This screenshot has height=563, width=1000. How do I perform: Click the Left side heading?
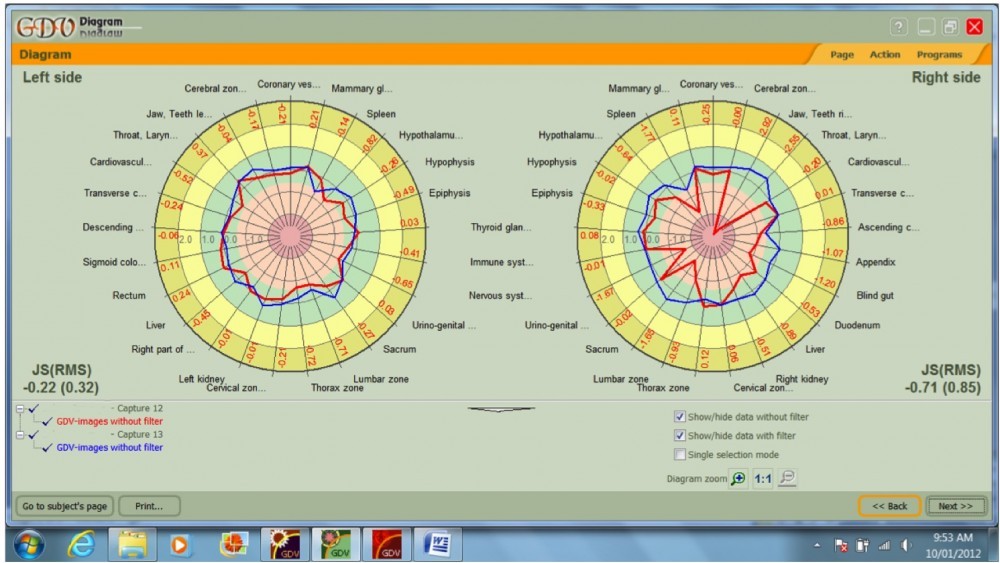(52, 77)
